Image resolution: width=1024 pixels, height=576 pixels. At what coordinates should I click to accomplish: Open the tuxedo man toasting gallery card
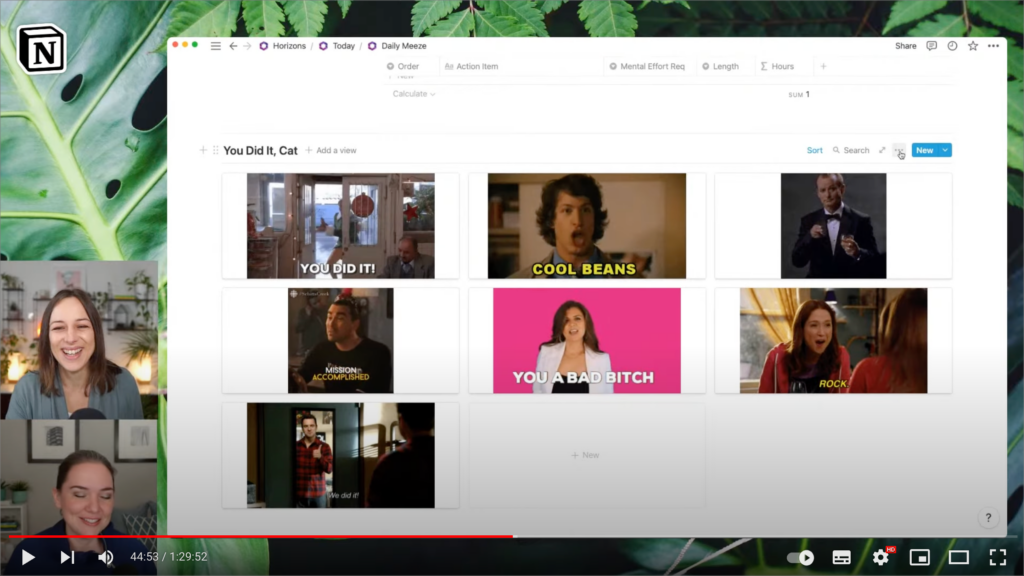click(x=833, y=226)
